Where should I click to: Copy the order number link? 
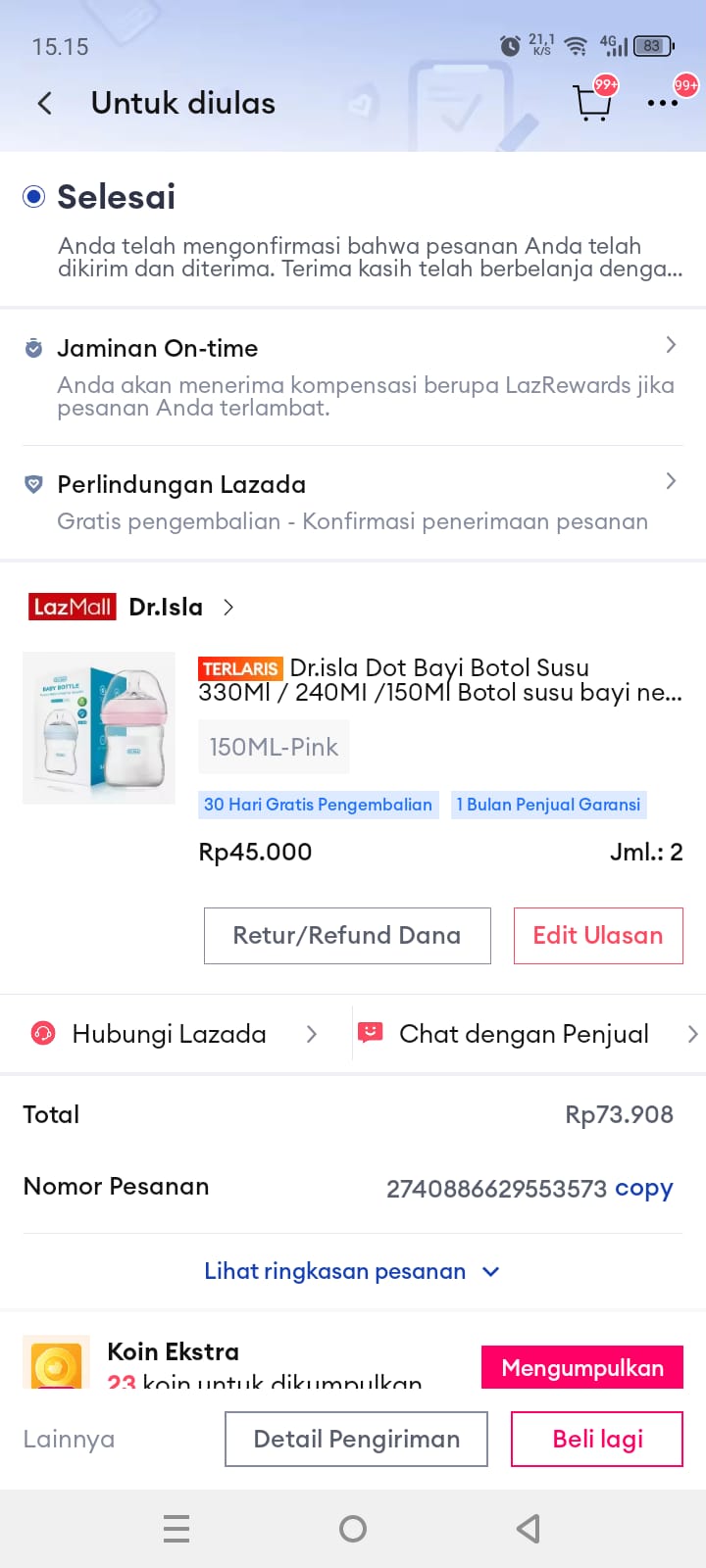[643, 1188]
